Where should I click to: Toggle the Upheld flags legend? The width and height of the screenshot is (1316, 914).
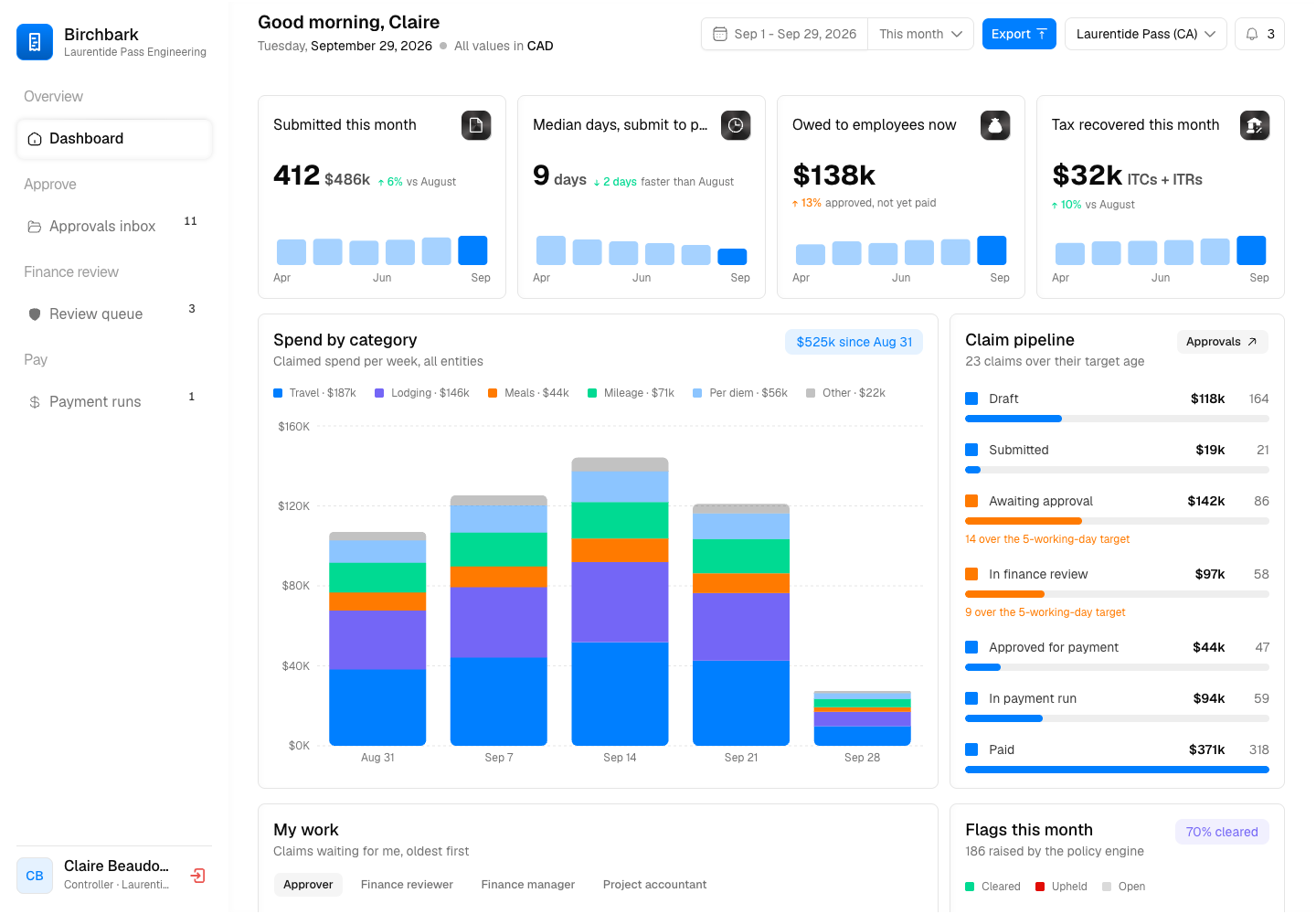click(x=1061, y=887)
